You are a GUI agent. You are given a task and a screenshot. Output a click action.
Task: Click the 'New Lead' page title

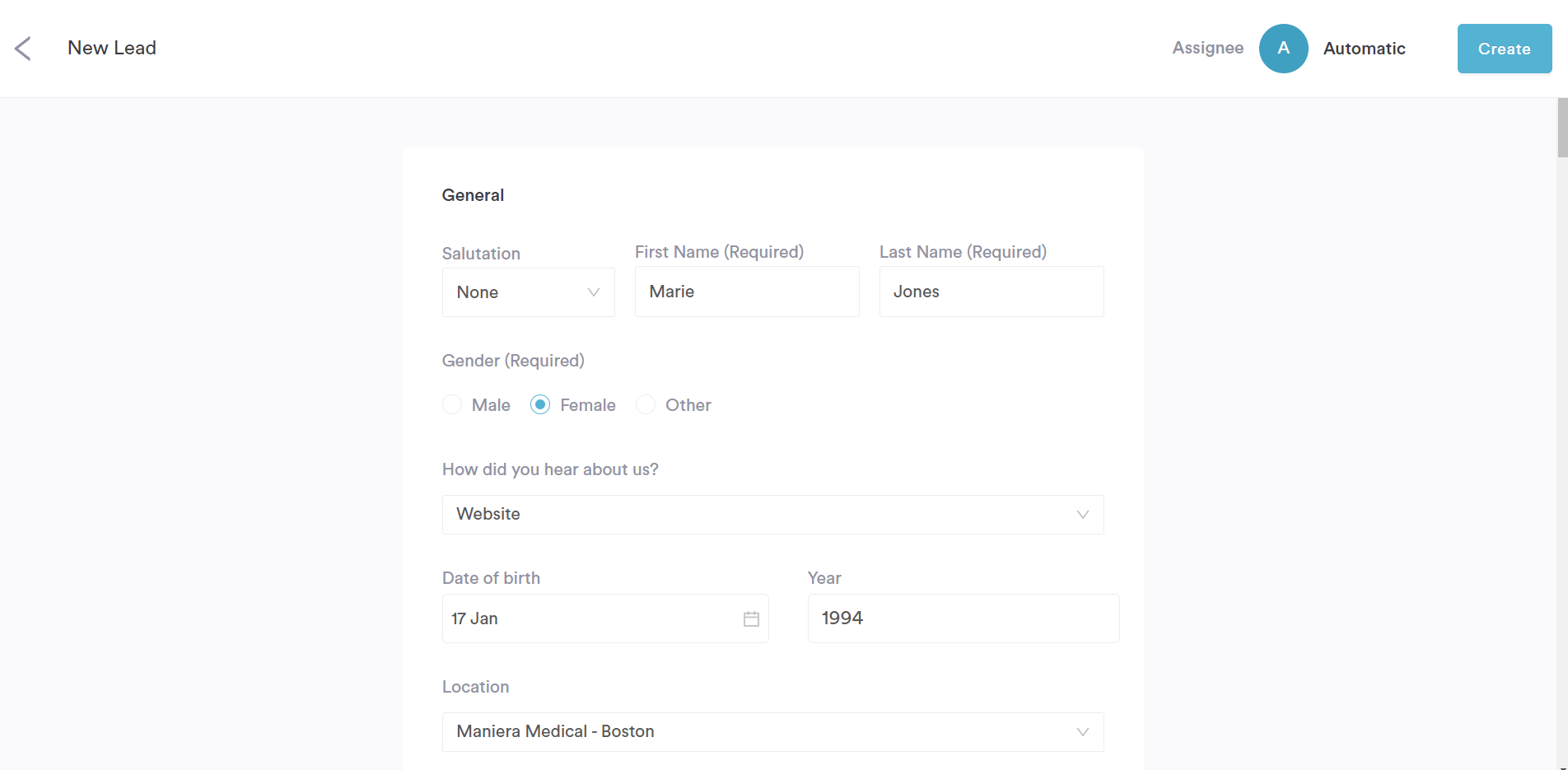point(112,48)
